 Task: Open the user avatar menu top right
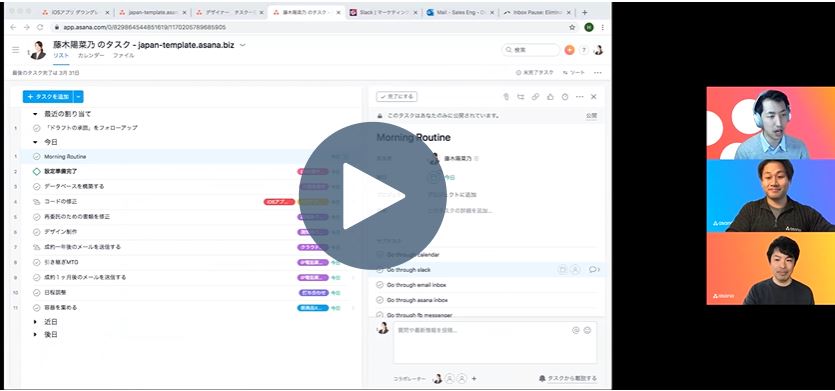599,50
